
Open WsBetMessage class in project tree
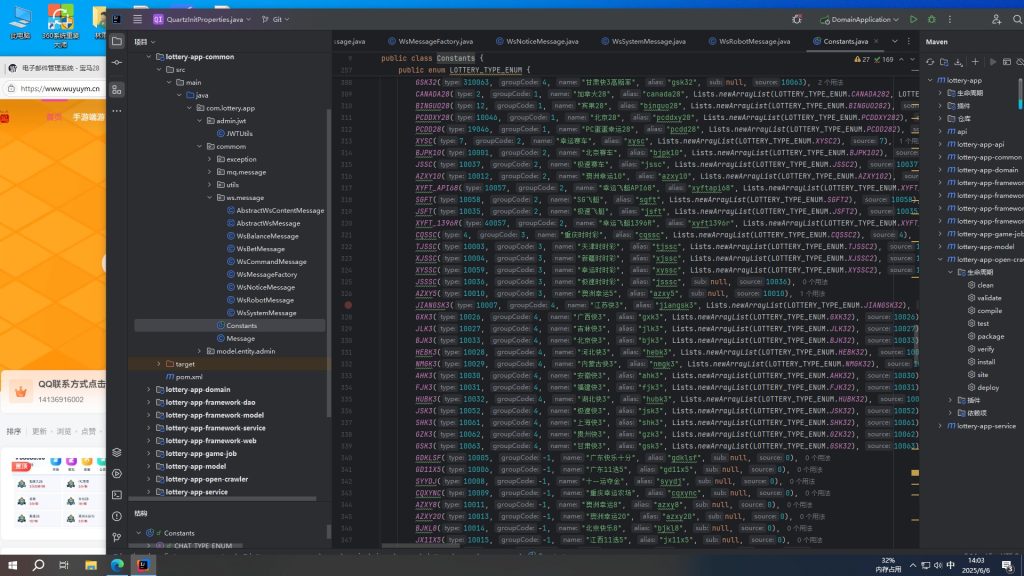260,249
